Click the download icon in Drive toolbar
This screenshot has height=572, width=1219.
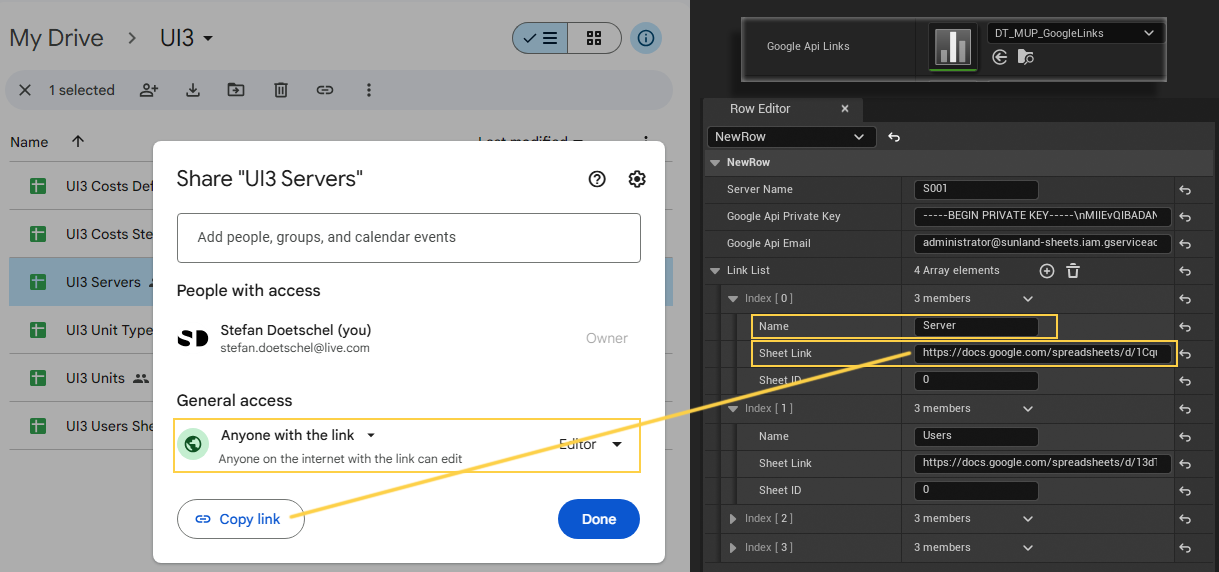click(193, 90)
